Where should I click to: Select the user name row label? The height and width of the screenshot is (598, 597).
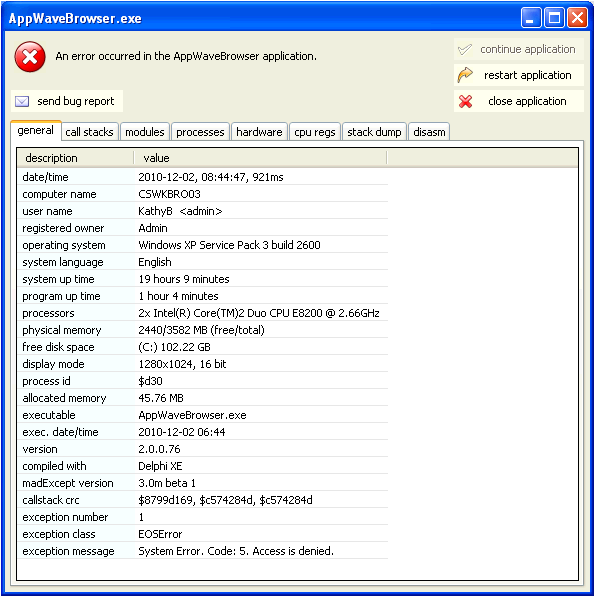47,211
